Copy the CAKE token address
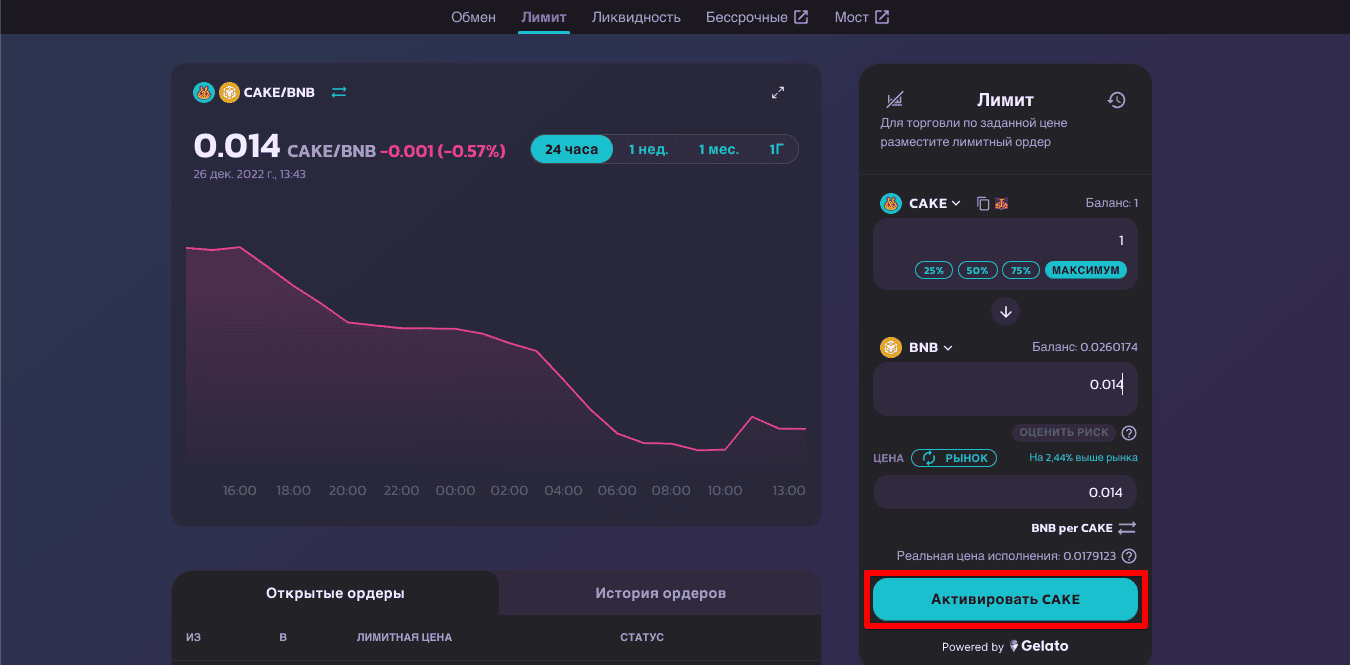The height and width of the screenshot is (665, 1350). [983, 204]
